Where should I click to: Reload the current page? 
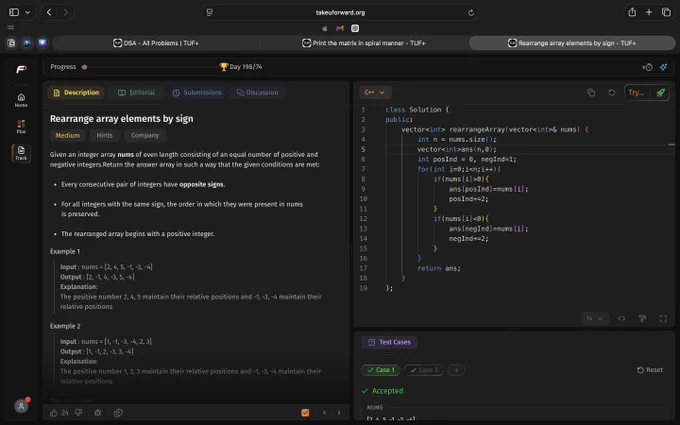pyautogui.click(x=471, y=13)
